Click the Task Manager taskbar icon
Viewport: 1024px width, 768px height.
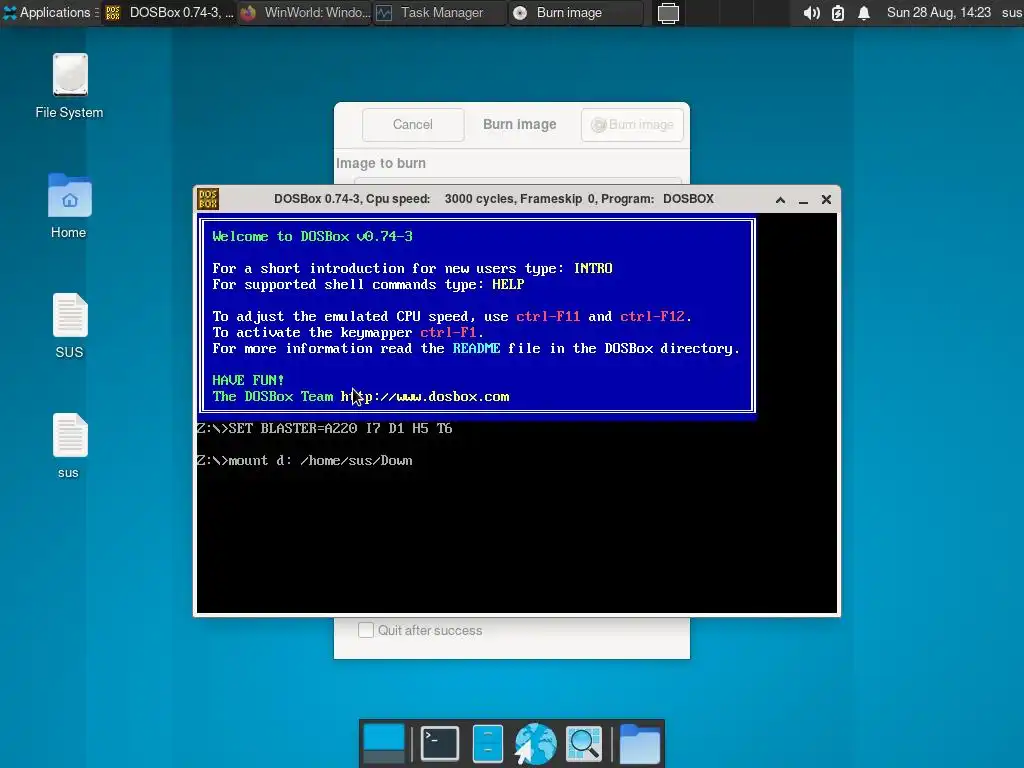click(384, 13)
